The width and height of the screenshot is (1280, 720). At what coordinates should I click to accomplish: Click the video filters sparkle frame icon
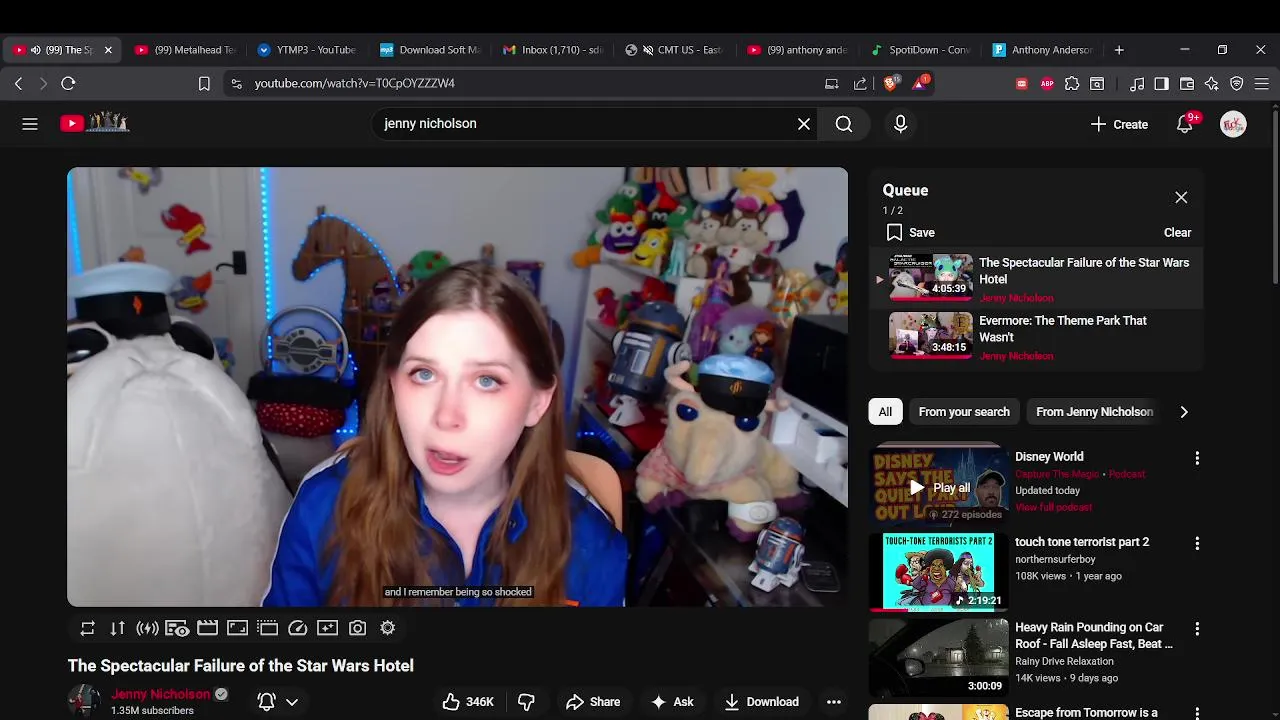click(327, 628)
